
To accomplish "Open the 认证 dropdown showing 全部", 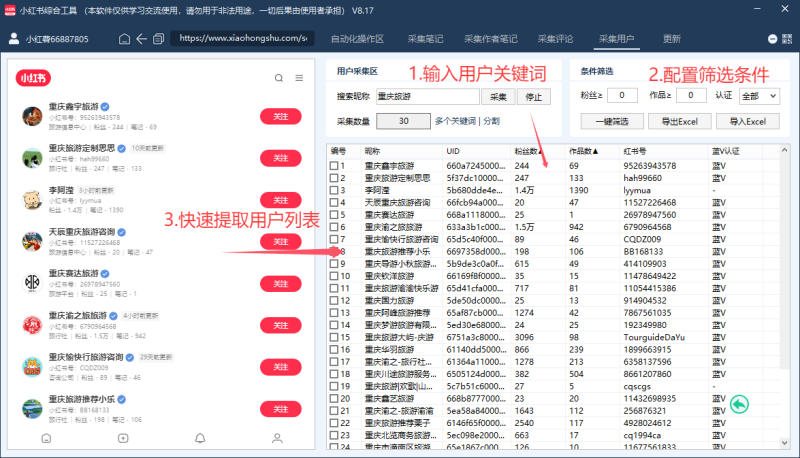I will point(759,96).
